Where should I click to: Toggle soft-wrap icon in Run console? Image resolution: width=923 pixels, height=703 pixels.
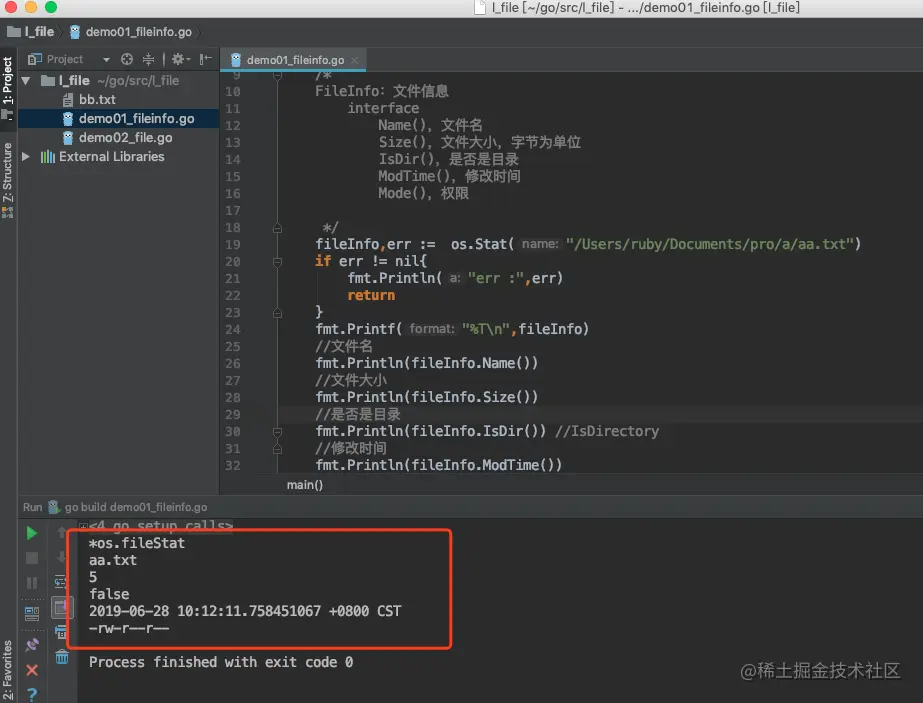tap(60, 582)
